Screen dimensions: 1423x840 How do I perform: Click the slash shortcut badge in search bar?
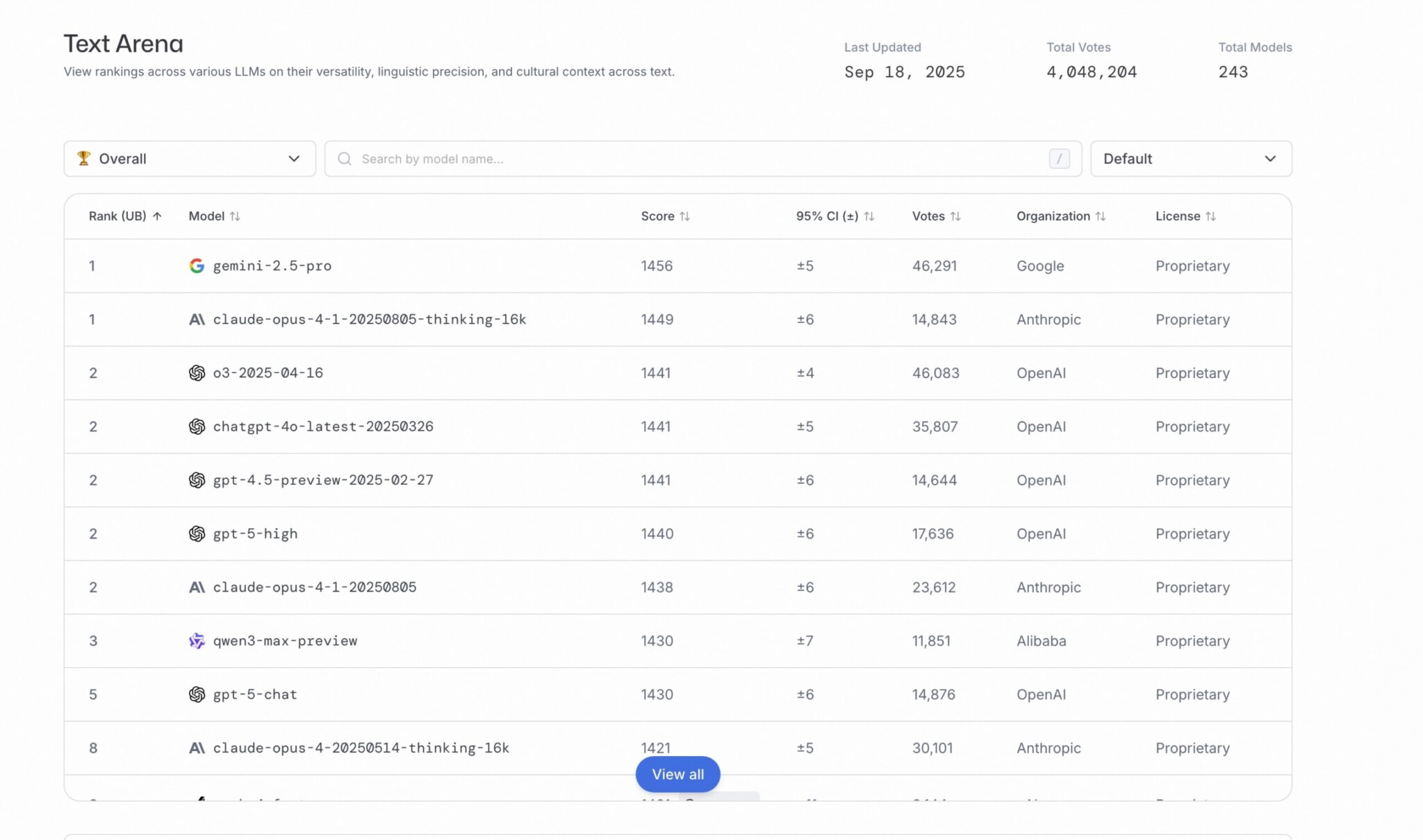(x=1059, y=159)
